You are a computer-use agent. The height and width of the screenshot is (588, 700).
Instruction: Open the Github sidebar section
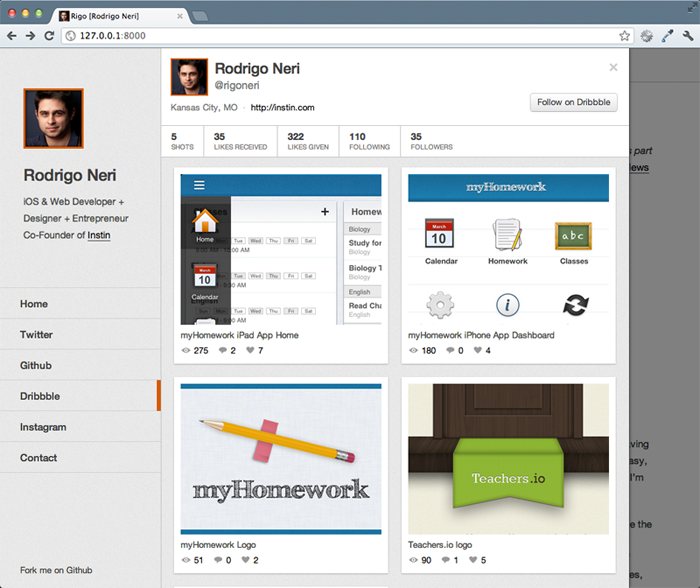tap(80, 365)
